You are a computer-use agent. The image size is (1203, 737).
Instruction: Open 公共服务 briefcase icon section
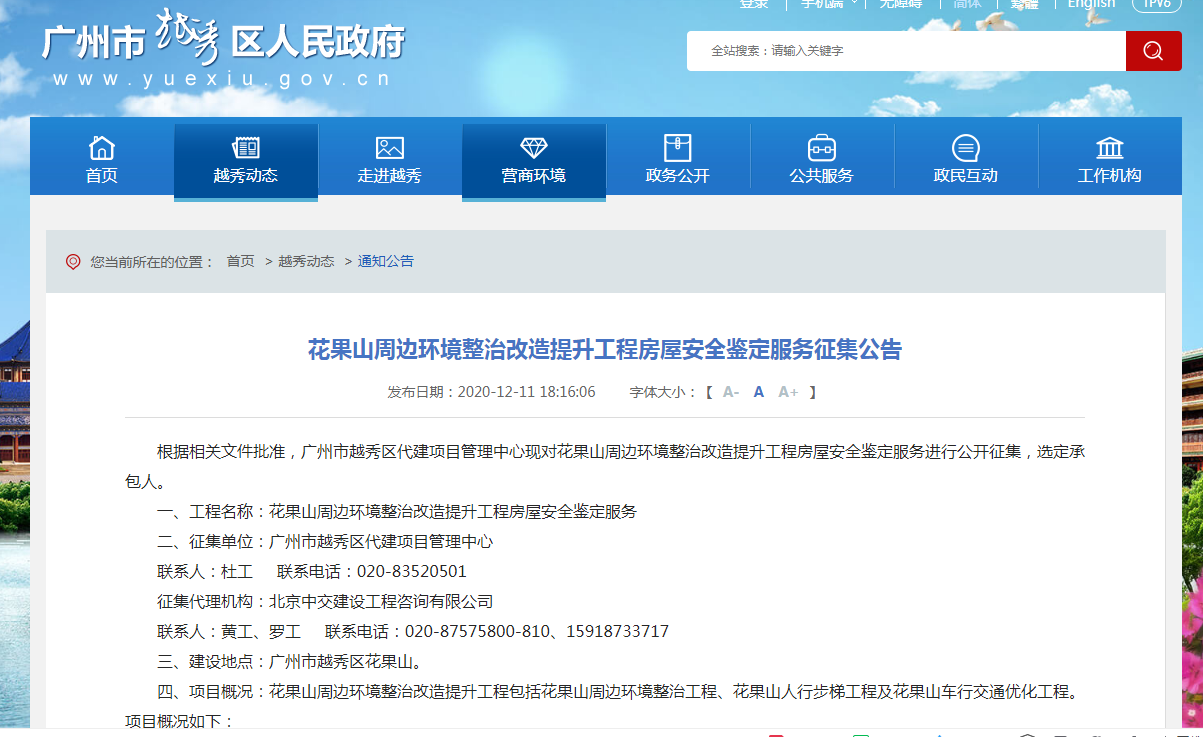coord(821,149)
